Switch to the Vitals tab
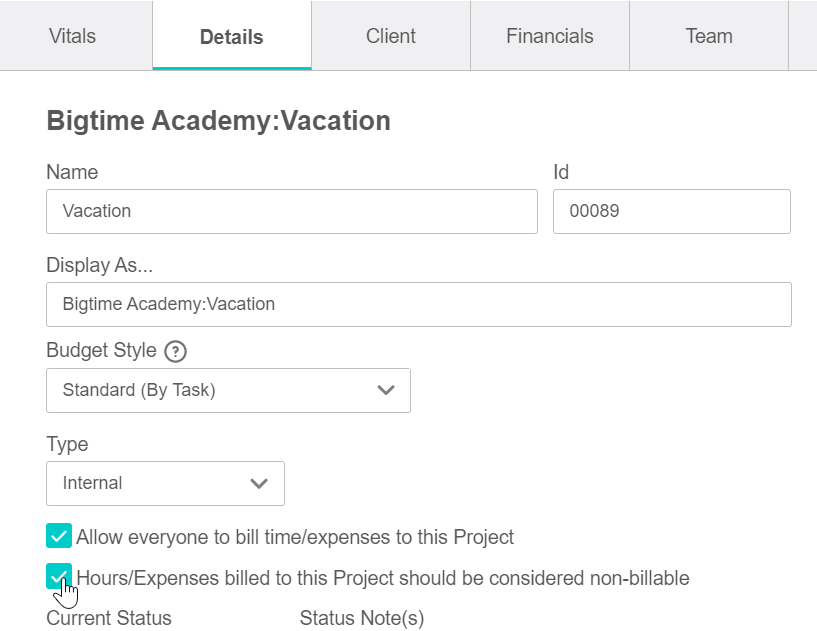This screenshot has height=631, width=817. (72, 36)
